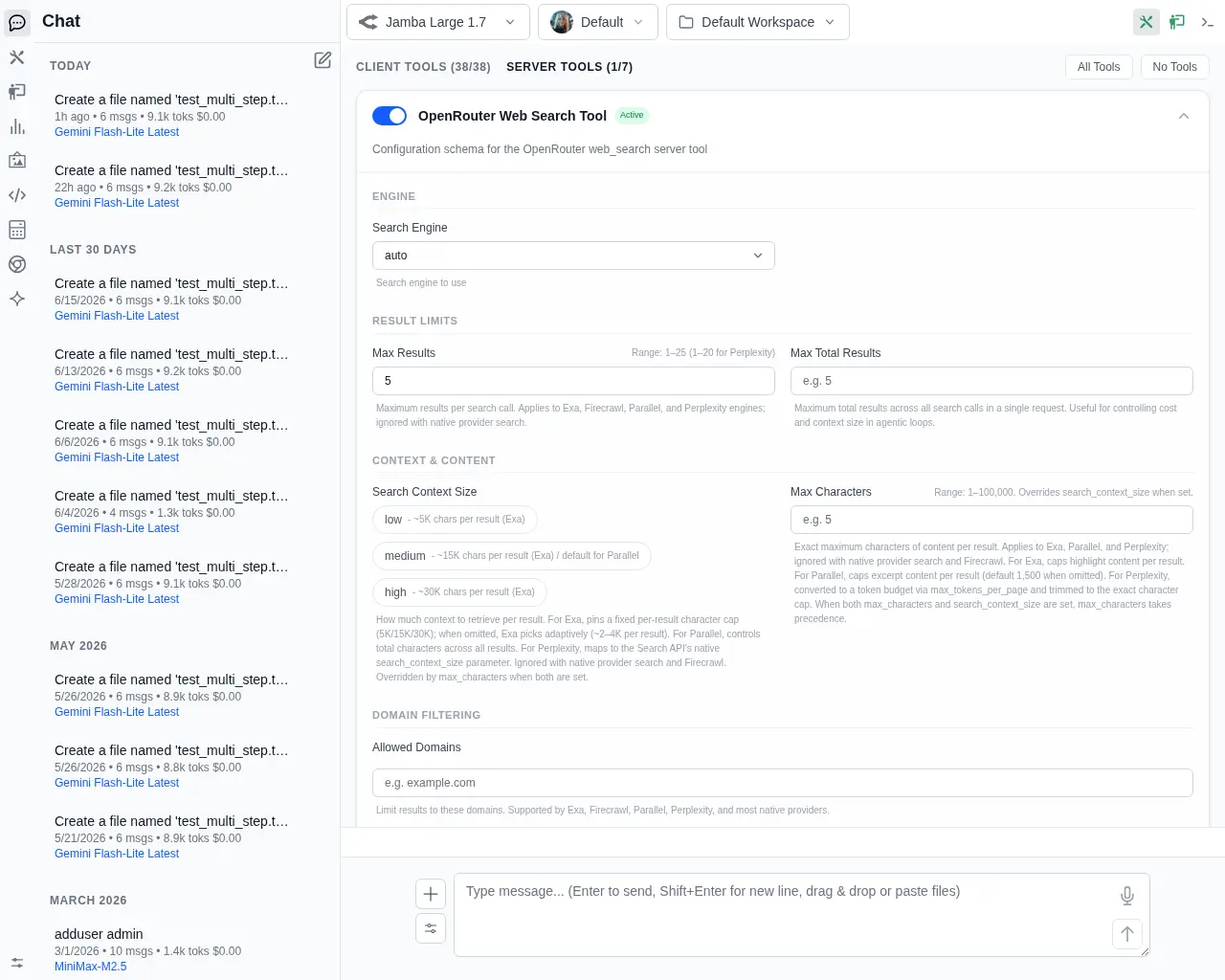The width and height of the screenshot is (1225, 980).
Task: Click the LAST 30 DAYS section heading
Action: click(93, 250)
